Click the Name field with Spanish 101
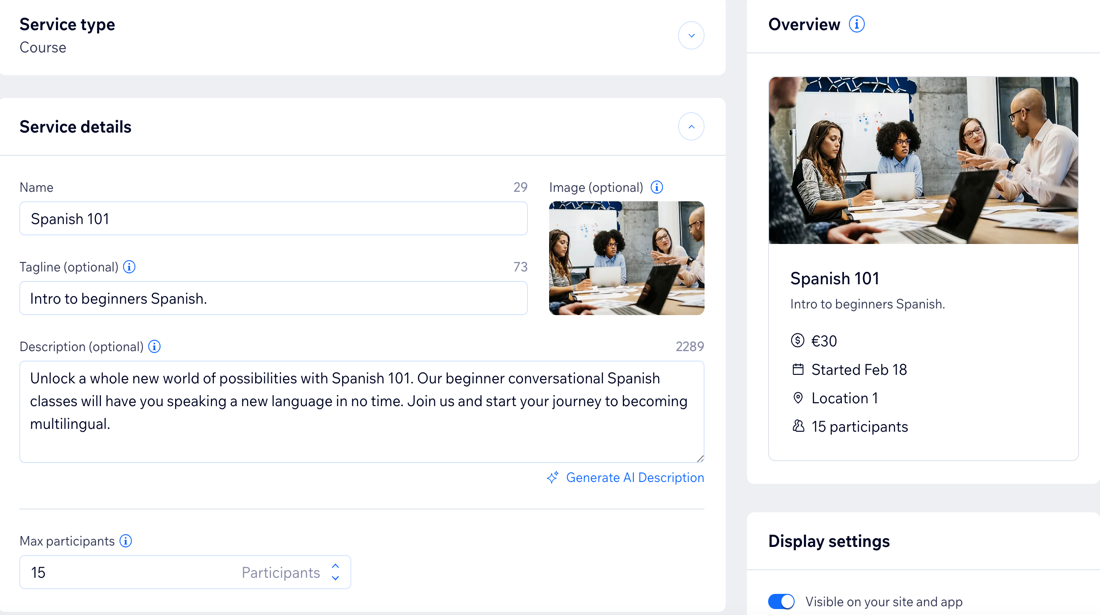Image resolution: width=1100 pixels, height=615 pixels. [273, 219]
